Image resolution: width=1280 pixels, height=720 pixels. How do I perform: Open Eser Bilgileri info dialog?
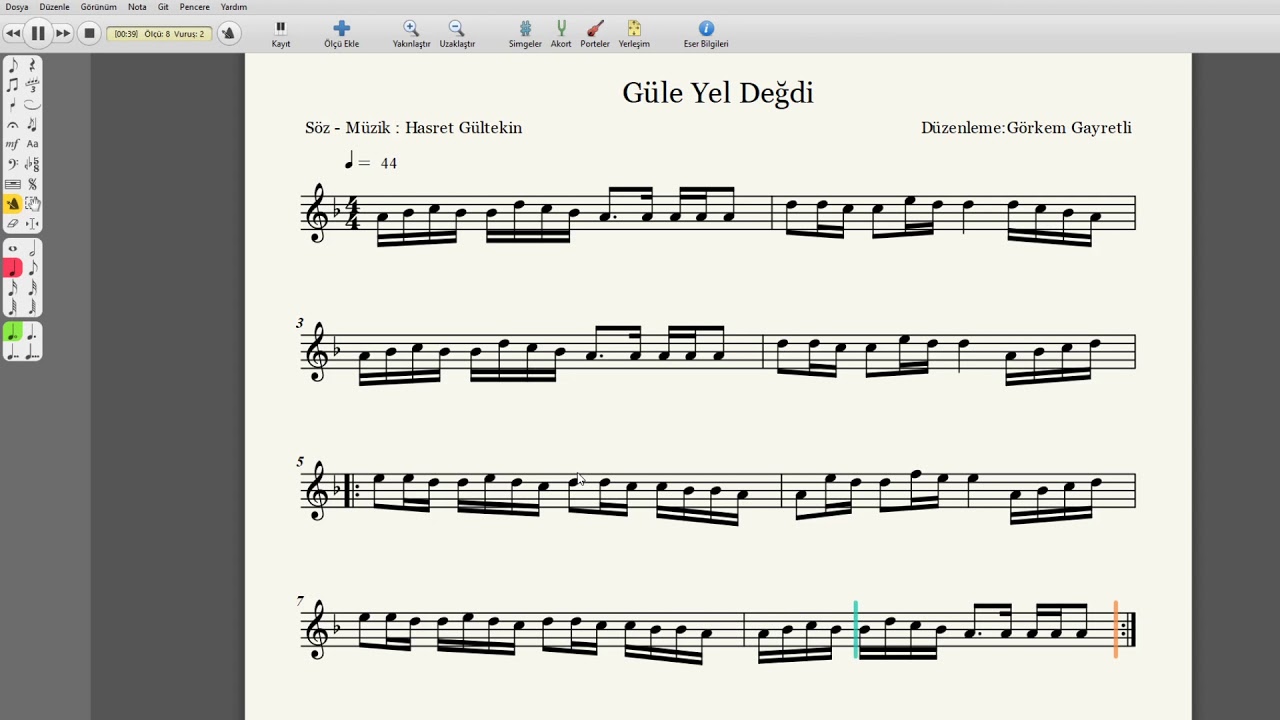point(706,34)
